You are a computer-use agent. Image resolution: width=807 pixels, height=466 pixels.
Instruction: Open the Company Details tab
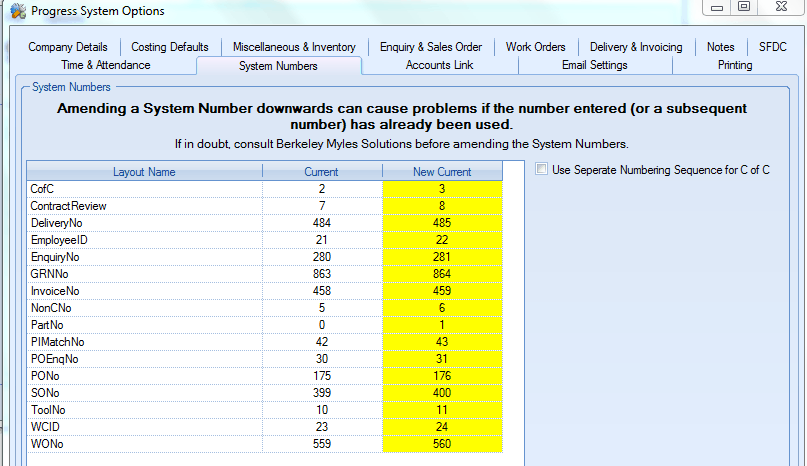[x=68, y=47]
